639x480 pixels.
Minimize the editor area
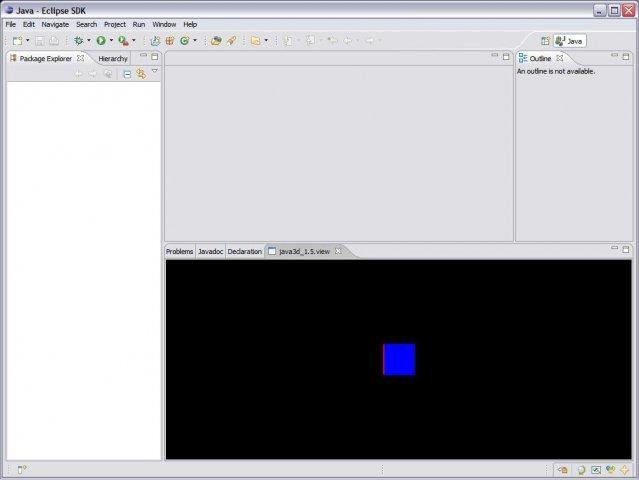[x=495, y=55]
